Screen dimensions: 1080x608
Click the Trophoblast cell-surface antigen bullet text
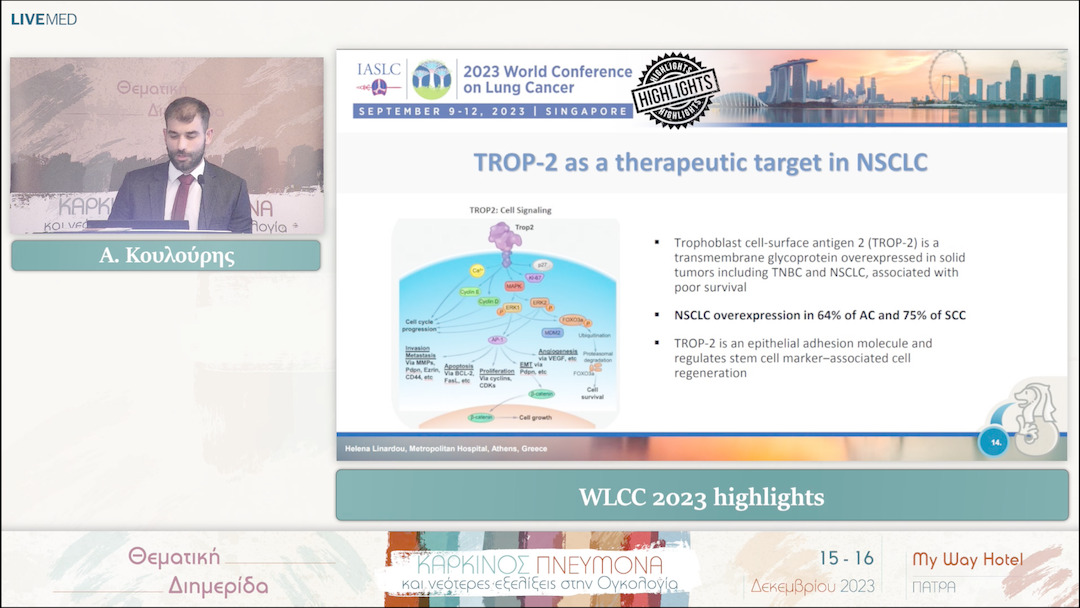point(818,265)
